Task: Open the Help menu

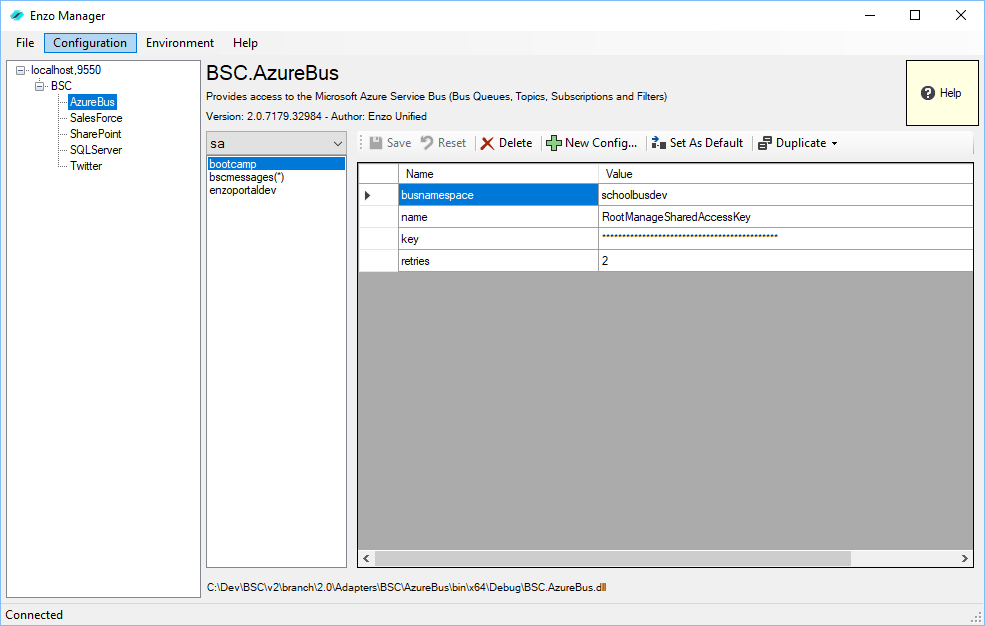Action: tap(245, 43)
